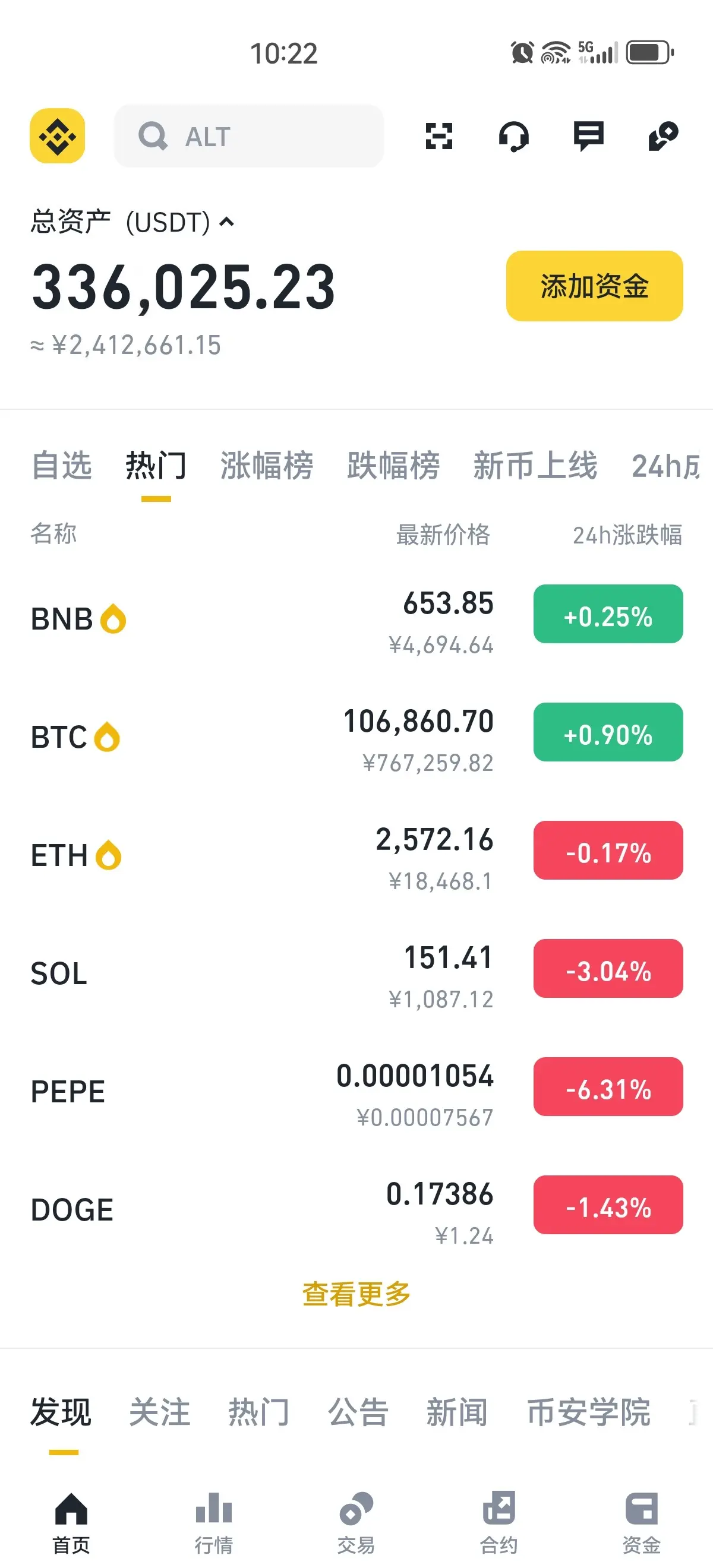
Task: Open the 币安学院 tab
Action: tap(589, 1412)
